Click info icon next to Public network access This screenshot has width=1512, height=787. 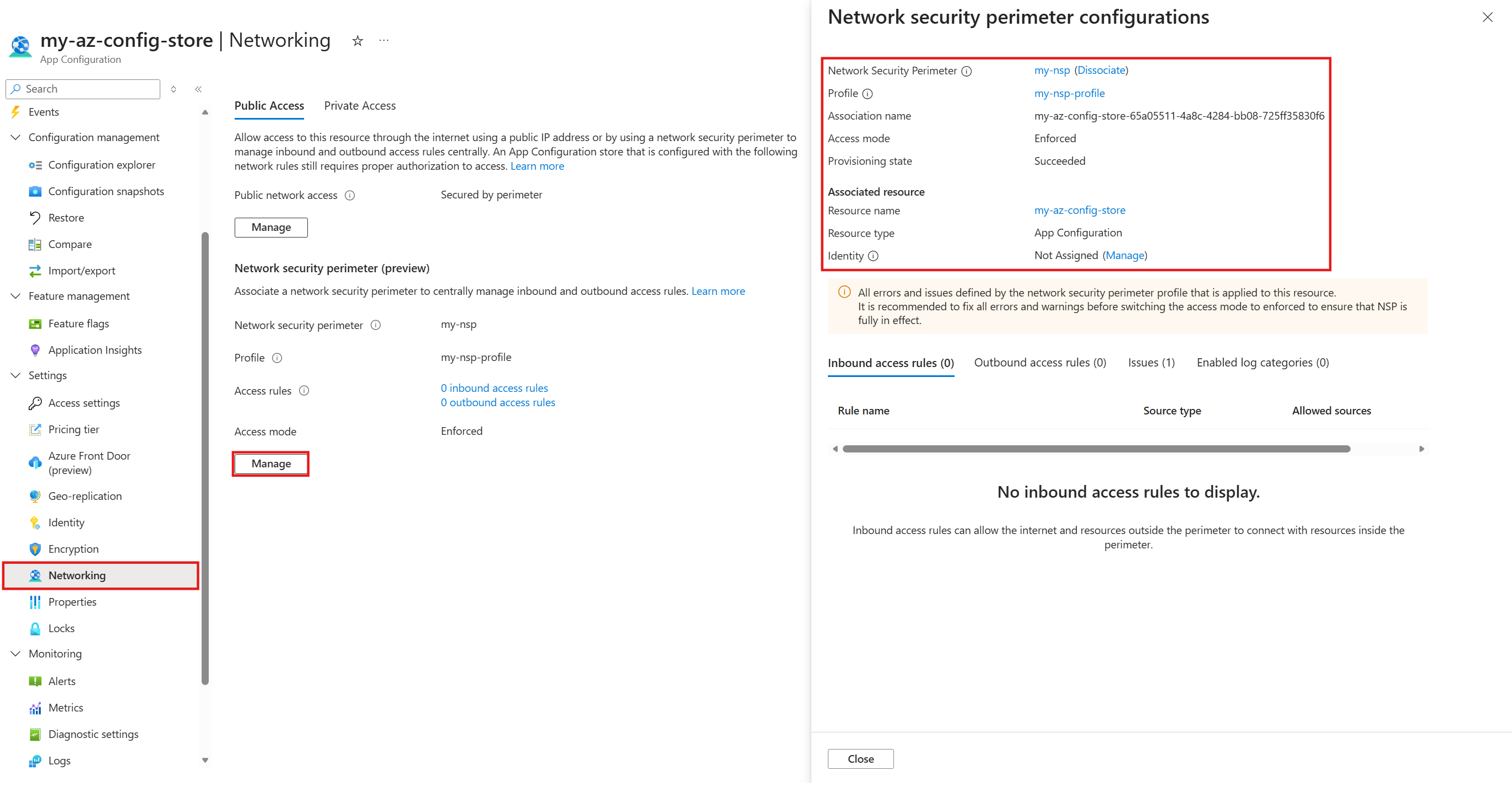(x=350, y=196)
